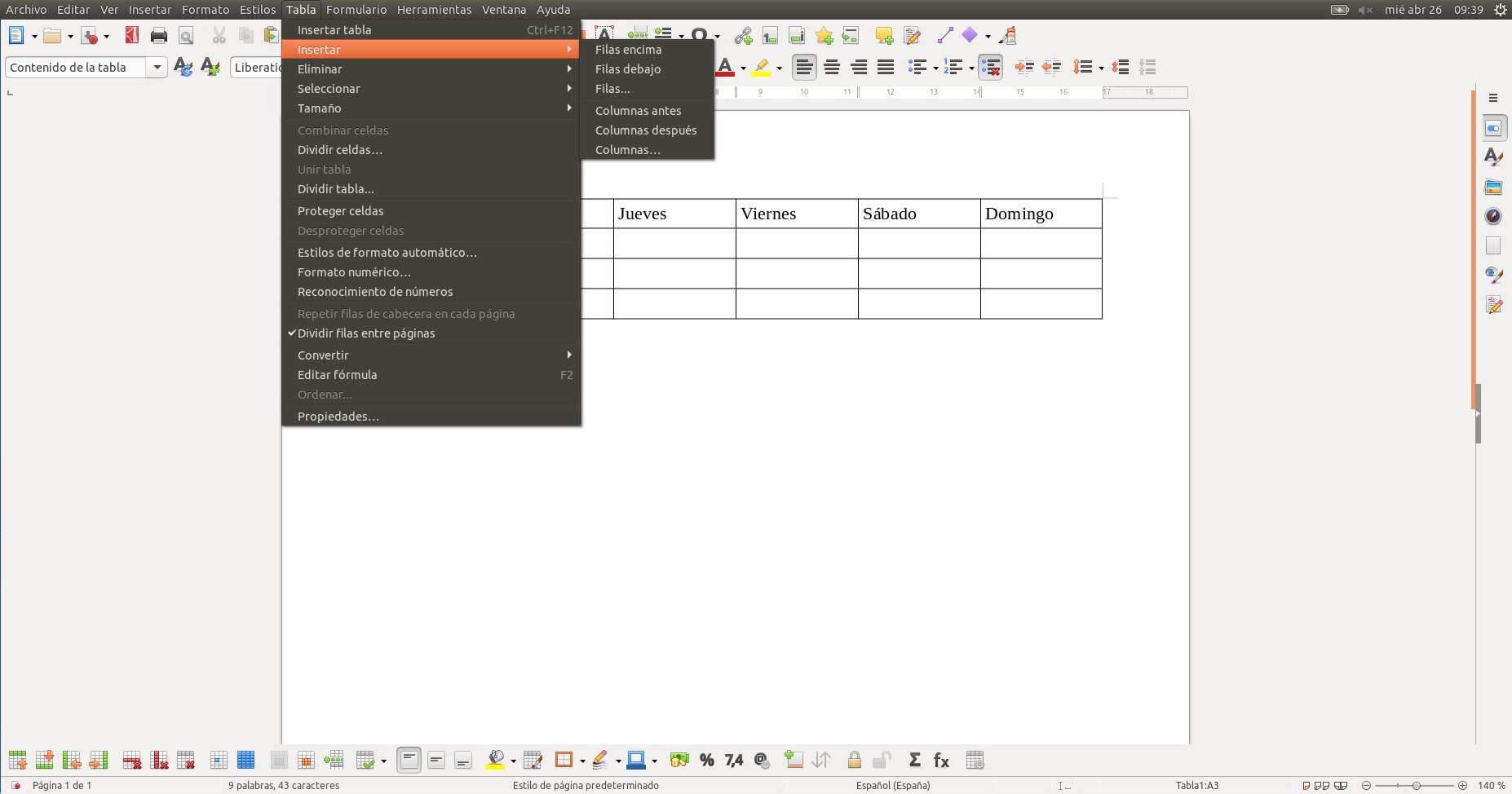This screenshot has width=1512, height=794.
Task: Expand the new document dropdown arrow
Action: click(x=34, y=37)
